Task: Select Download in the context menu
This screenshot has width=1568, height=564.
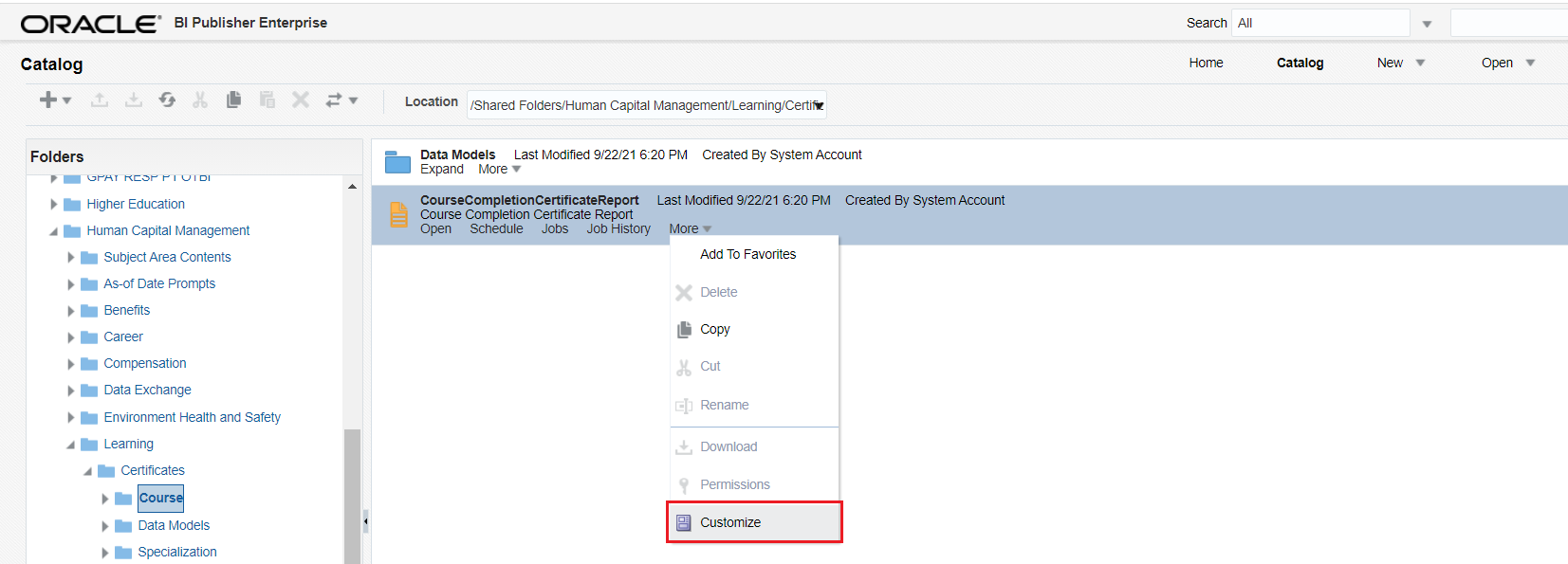Action: click(x=755, y=446)
